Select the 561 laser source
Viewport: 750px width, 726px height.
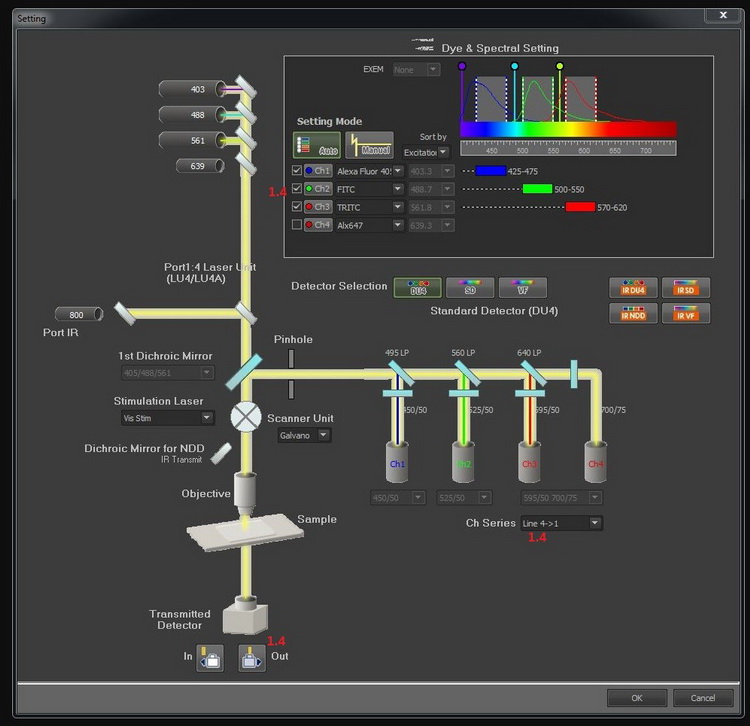[192, 141]
